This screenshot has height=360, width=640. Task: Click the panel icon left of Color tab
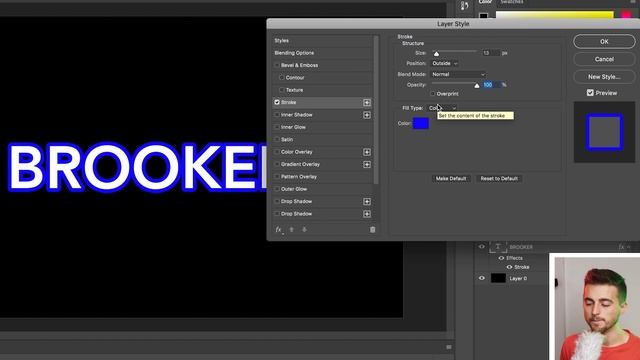(464, 6)
